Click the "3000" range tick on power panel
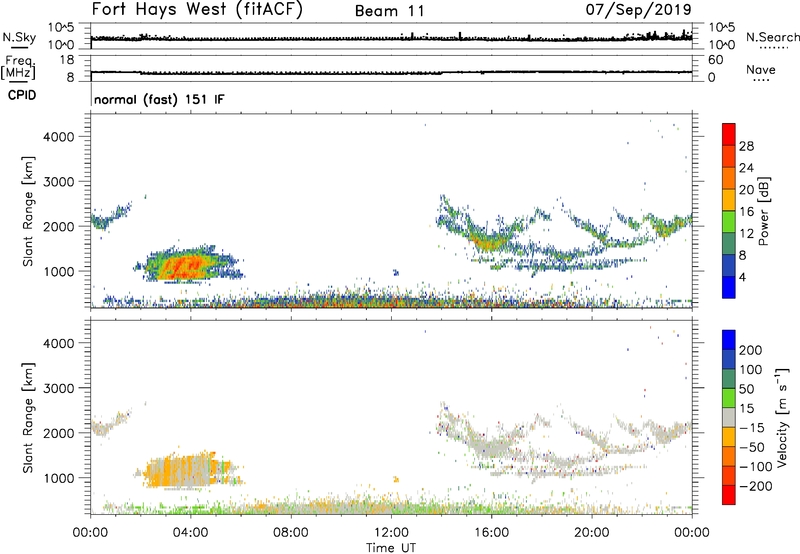This screenshot has width=800, height=554. click(x=58, y=182)
